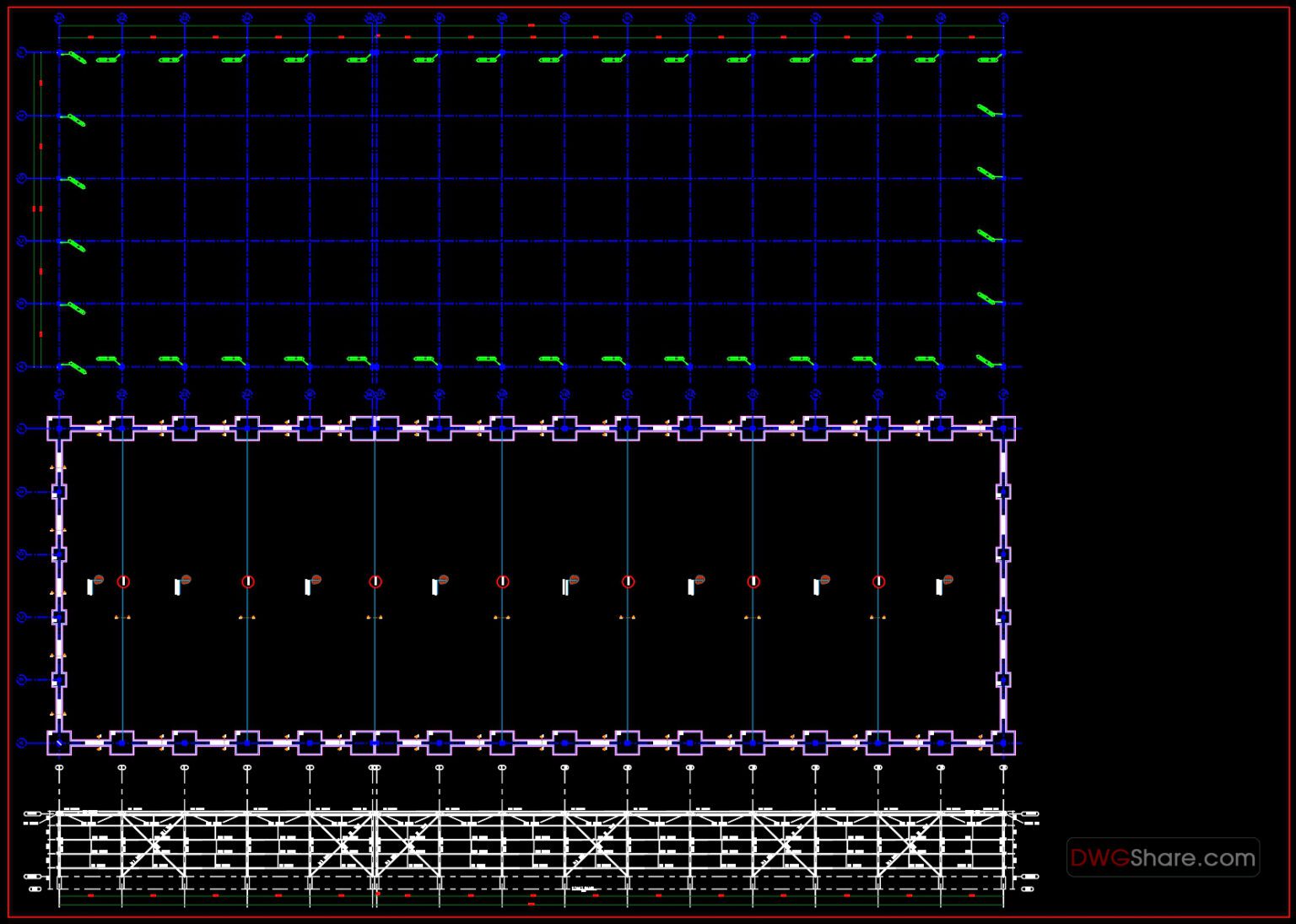Click a grid bubble in the second bubble row
The image size is (1296, 924).
pyautogui.click(x=122, y=394)
